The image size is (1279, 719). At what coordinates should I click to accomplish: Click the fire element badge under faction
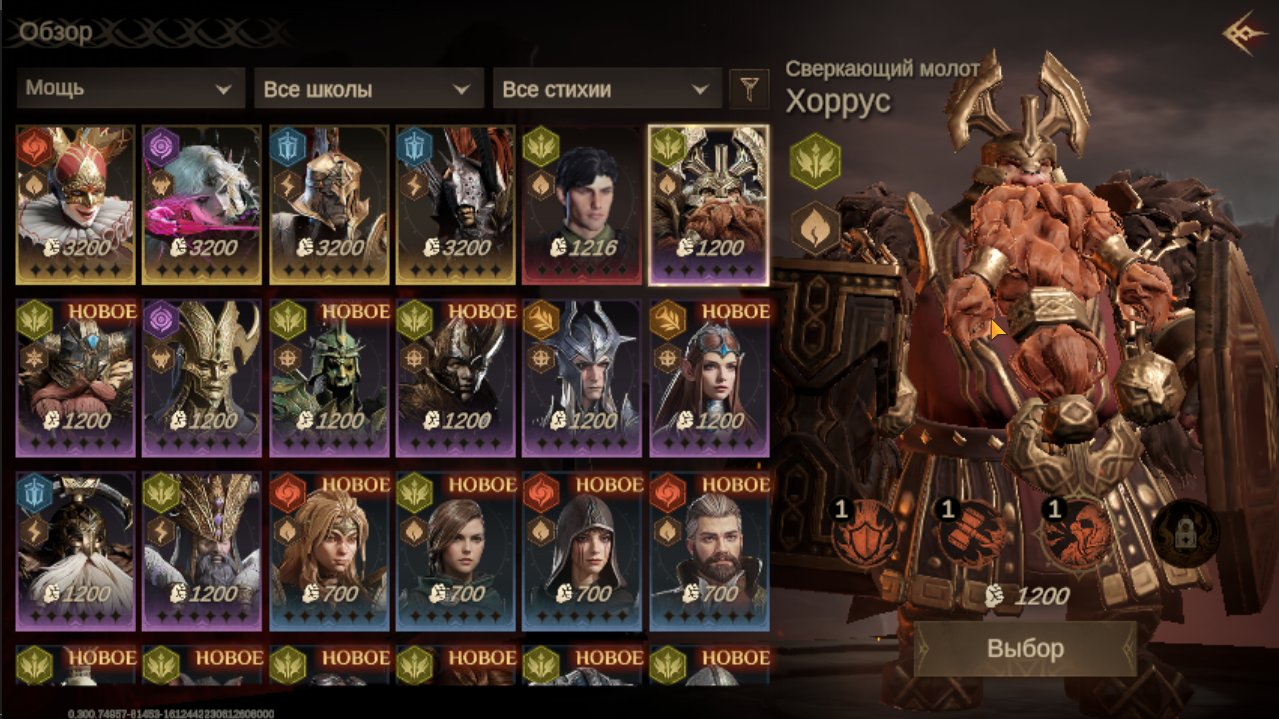pyautogui.click(x=814, y=228)
